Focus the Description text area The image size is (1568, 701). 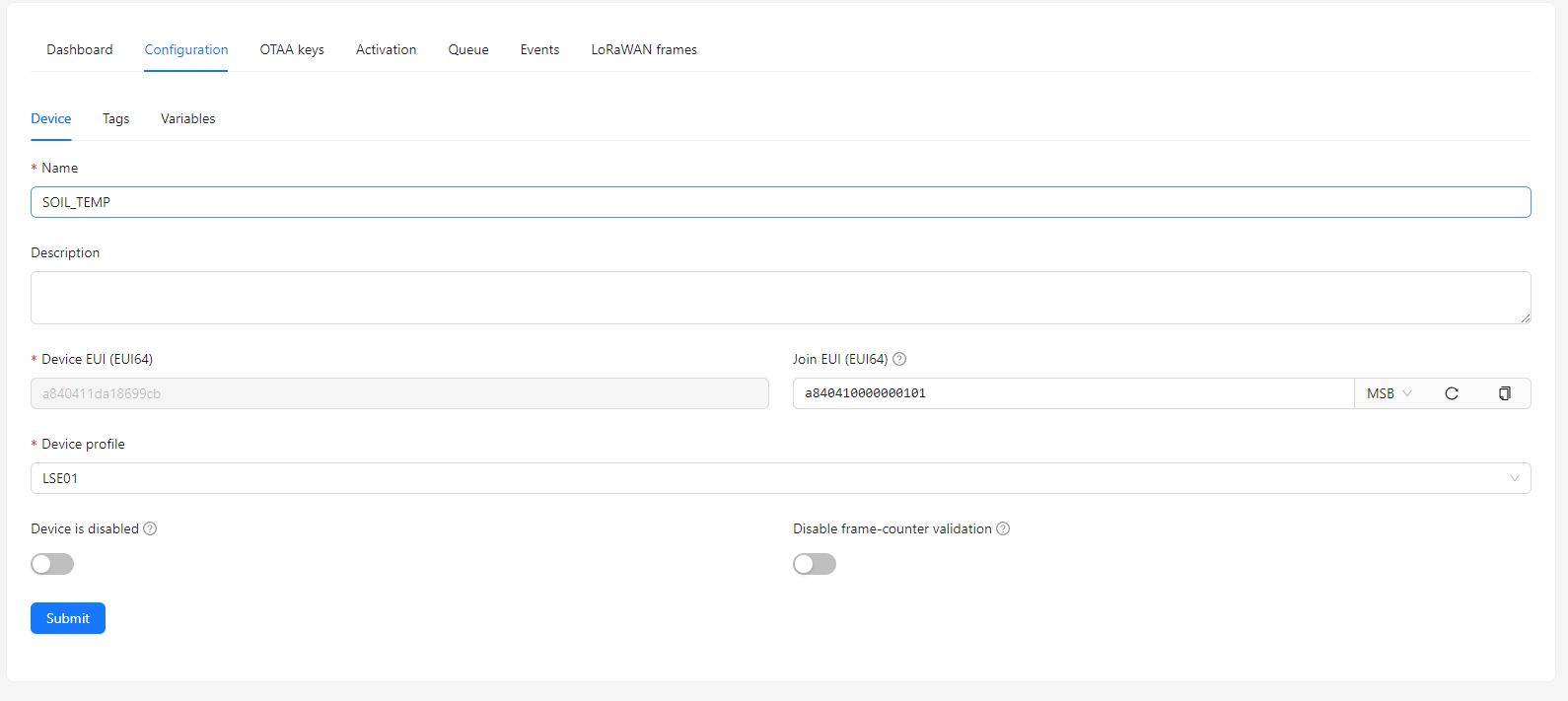pos(780,298)
